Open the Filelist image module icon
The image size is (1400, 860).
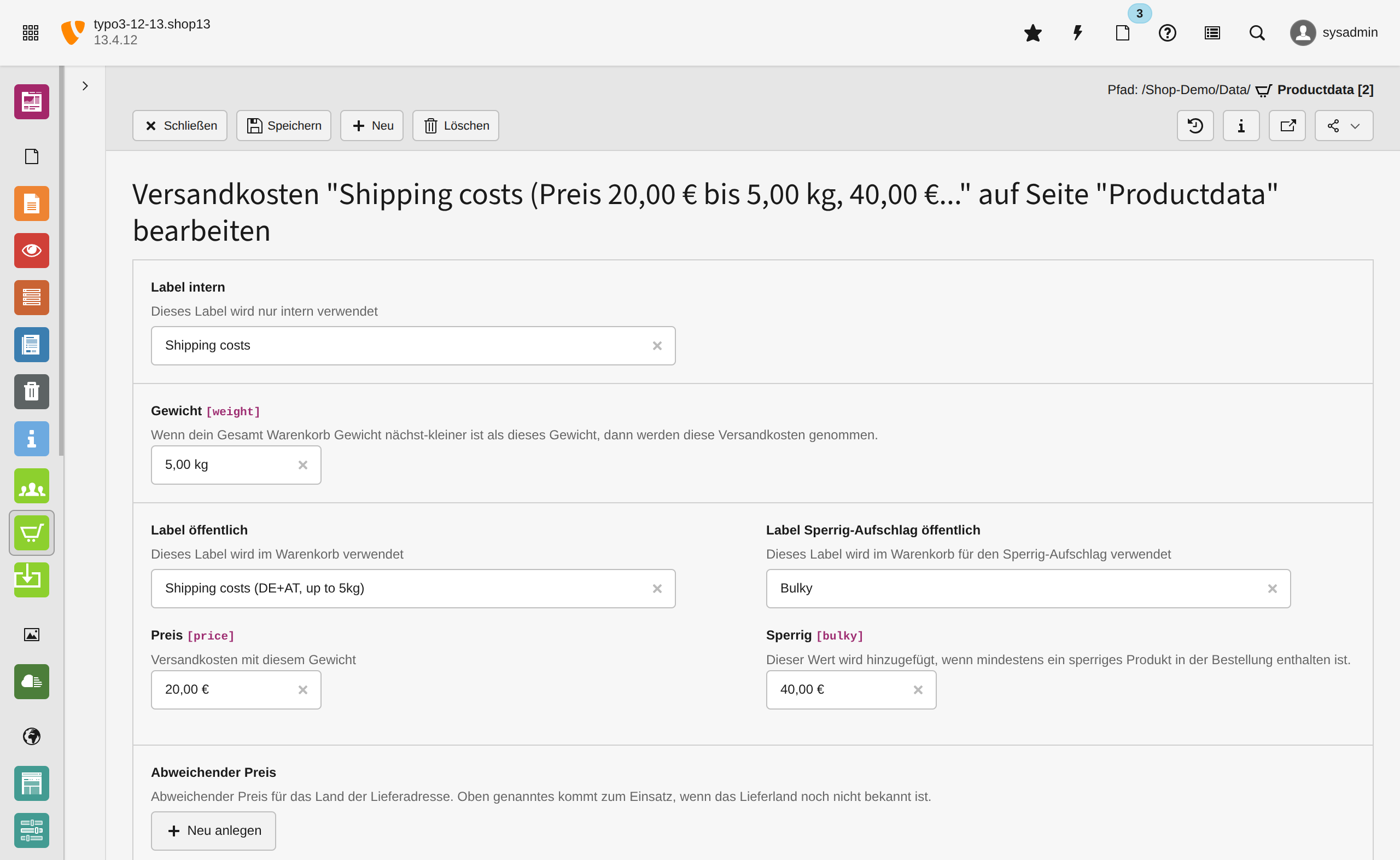(31, 635)
